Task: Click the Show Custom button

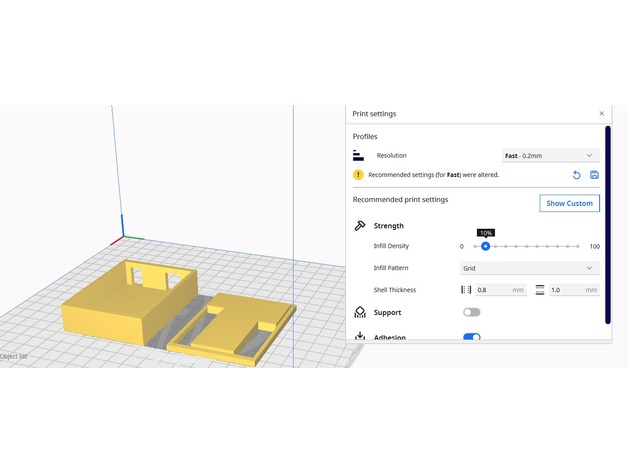Action: 569,203
